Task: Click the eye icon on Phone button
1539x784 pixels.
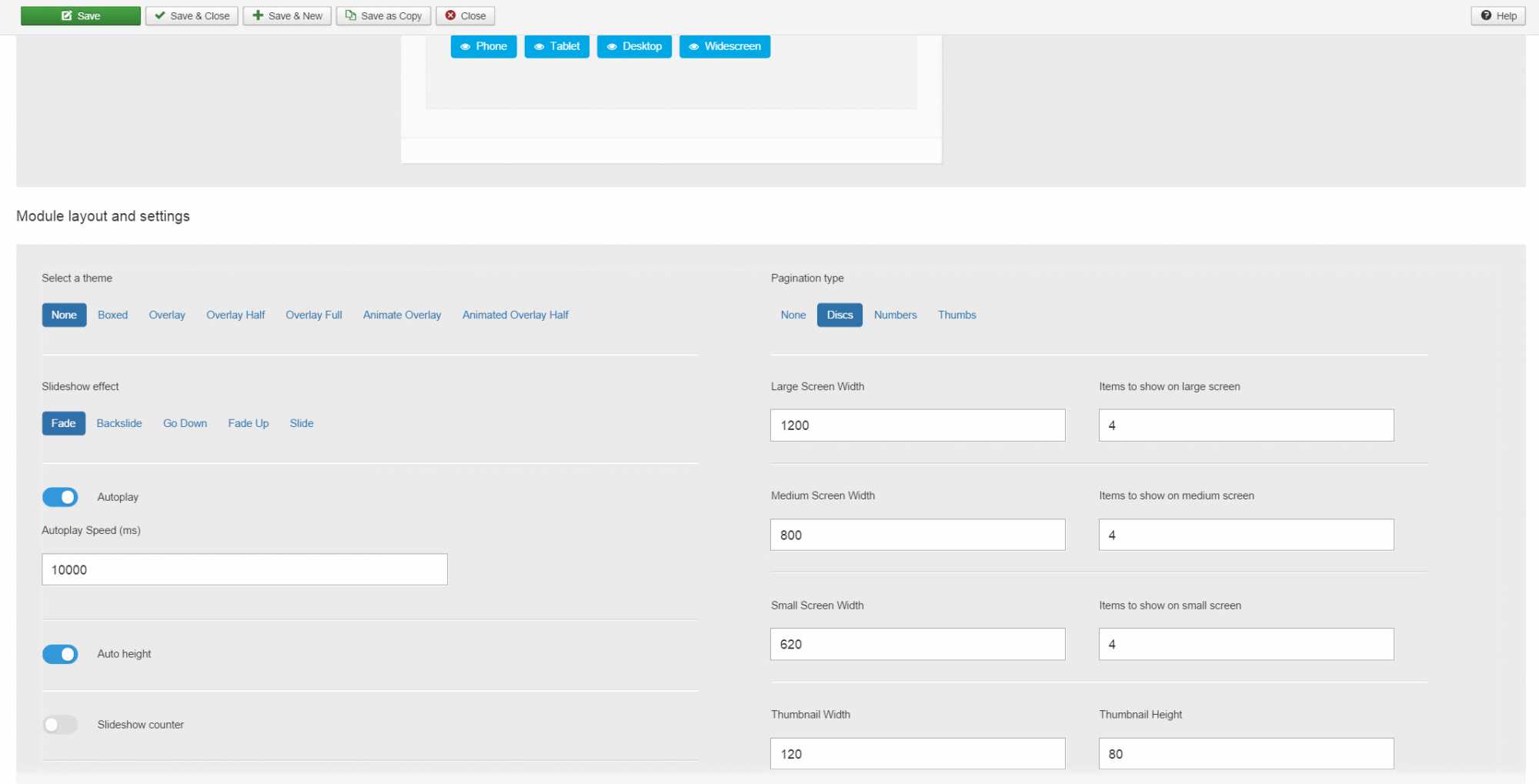Action: (465, 47)
